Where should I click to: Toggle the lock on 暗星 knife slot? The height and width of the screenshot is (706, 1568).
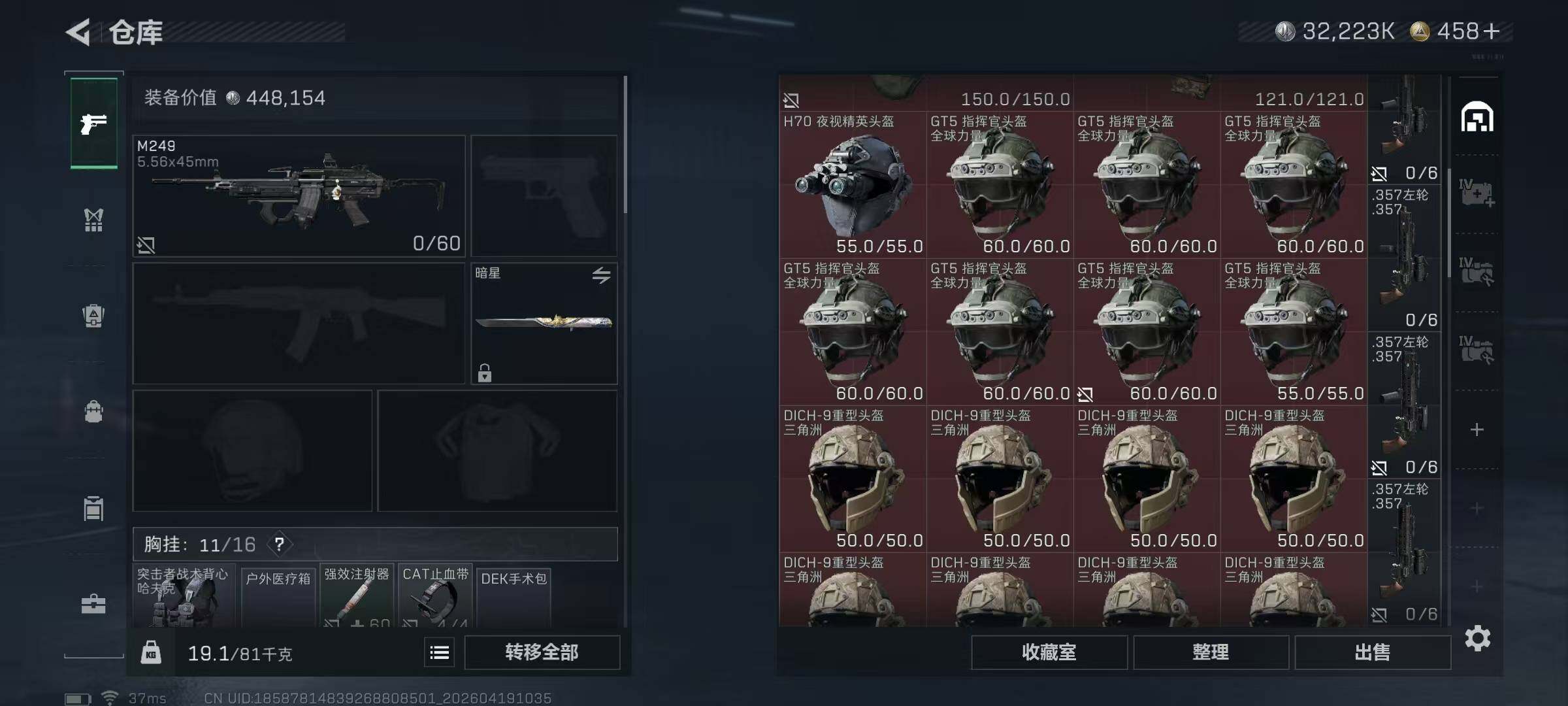pos(485,373)
